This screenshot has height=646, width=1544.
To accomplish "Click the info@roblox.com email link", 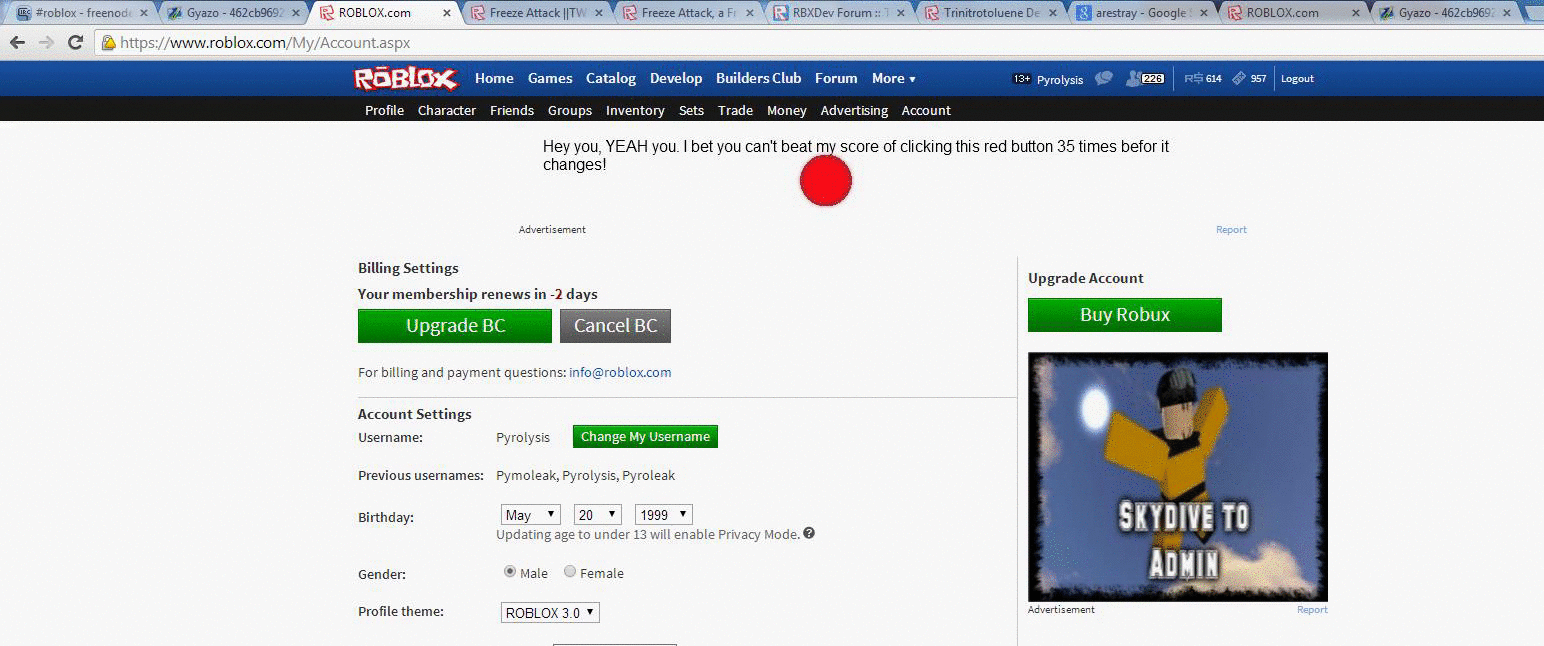I will [x=620, y=372].
